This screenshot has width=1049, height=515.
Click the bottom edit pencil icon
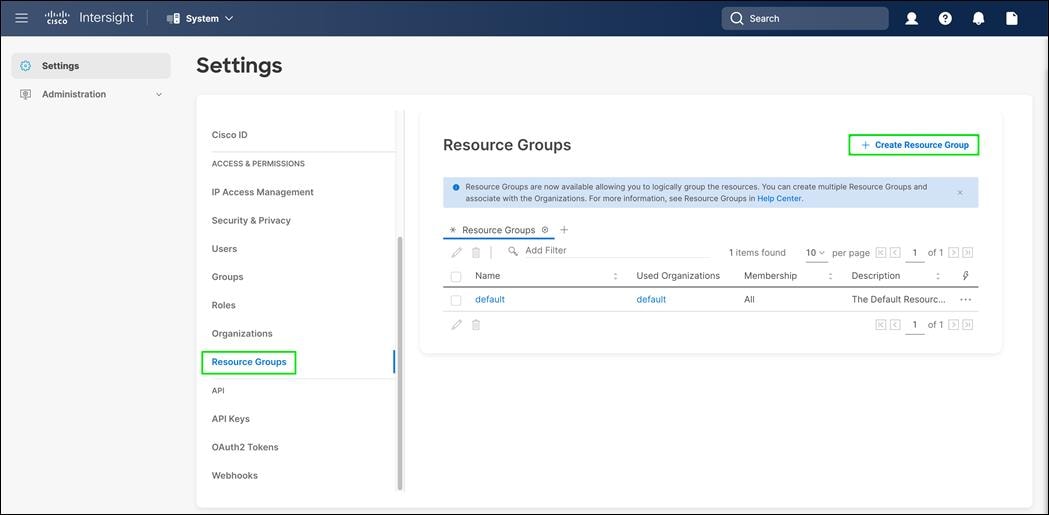pos(457,324)
